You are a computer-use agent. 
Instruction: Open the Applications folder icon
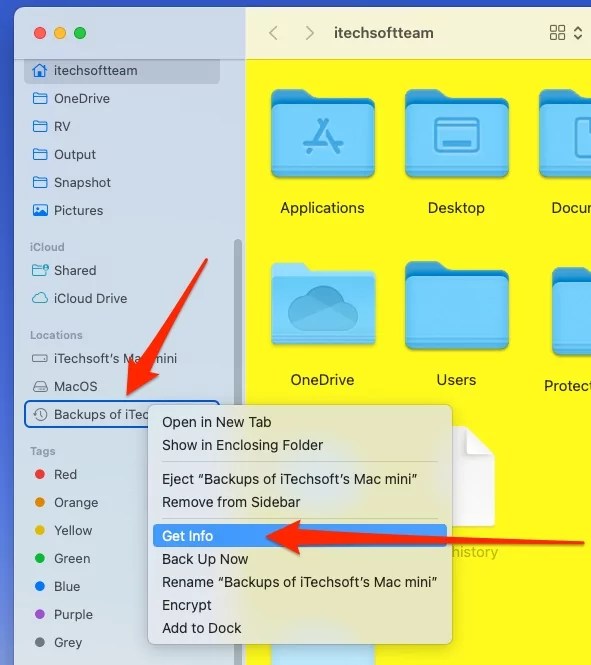click(323, 133)
